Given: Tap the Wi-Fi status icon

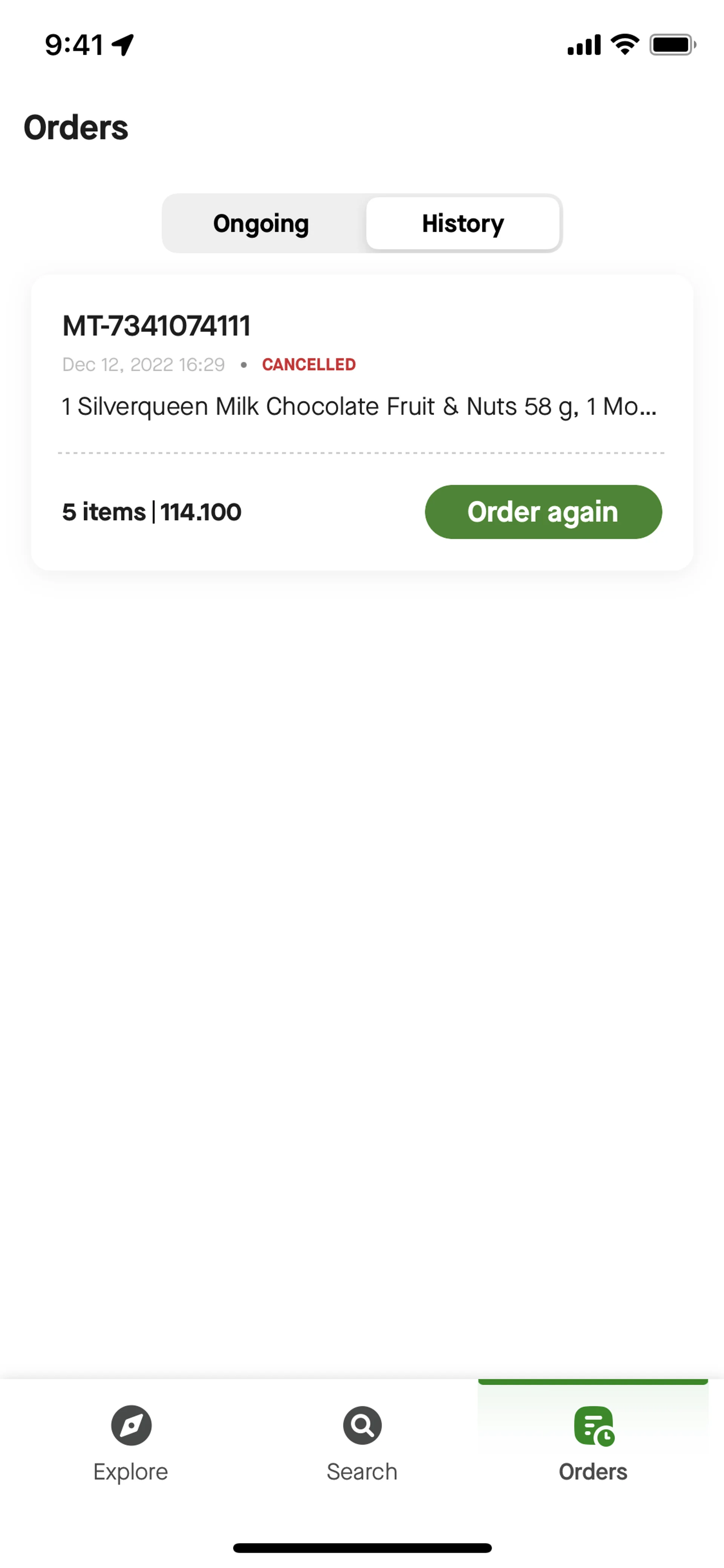Looking at the screenshot, I should (625, 45).
